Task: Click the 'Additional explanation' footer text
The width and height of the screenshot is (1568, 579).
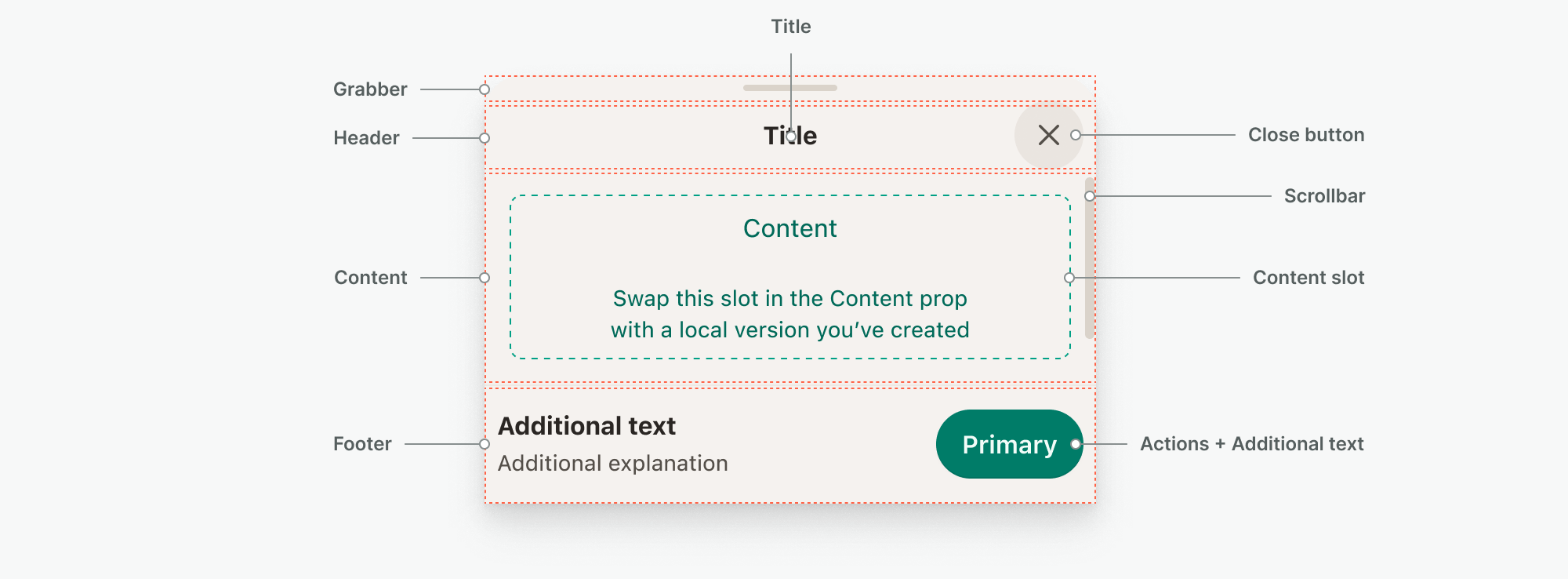Action: (x=612, y=464)
